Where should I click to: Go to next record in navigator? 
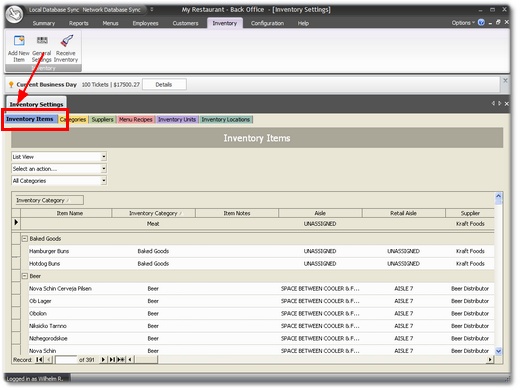pos(103,360)
